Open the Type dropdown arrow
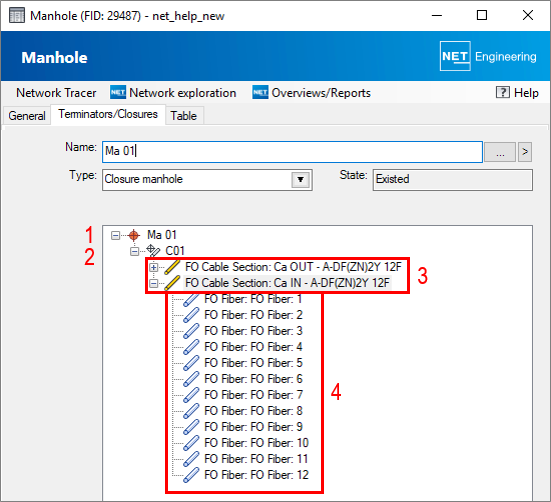Screen dimensions: 551x502 tap(300, 180)
